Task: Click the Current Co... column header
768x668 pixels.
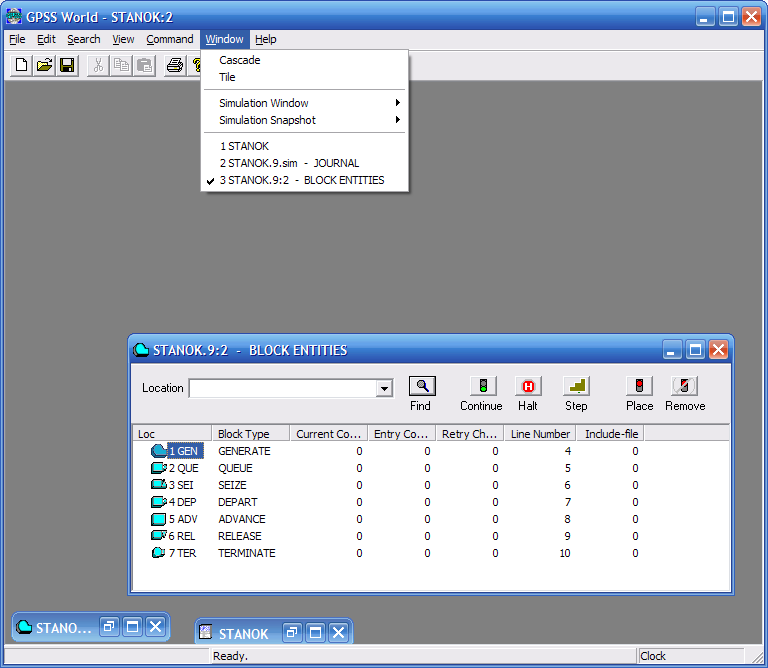Action: pyautogui.click(x=329, y=434)
